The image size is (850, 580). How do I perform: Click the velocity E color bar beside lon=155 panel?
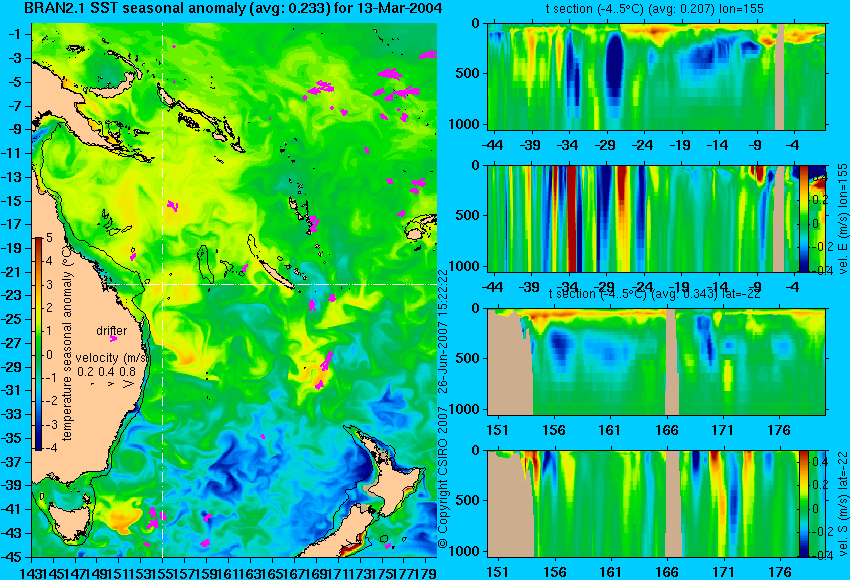tap(803, 218)
